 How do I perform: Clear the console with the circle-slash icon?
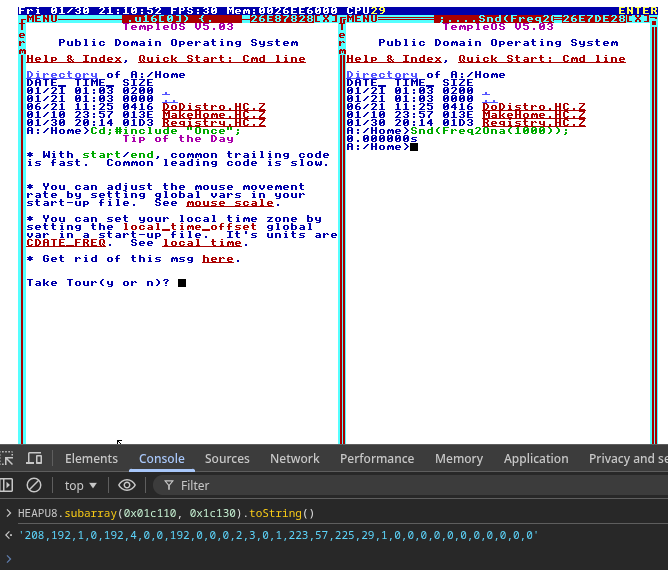34,485
